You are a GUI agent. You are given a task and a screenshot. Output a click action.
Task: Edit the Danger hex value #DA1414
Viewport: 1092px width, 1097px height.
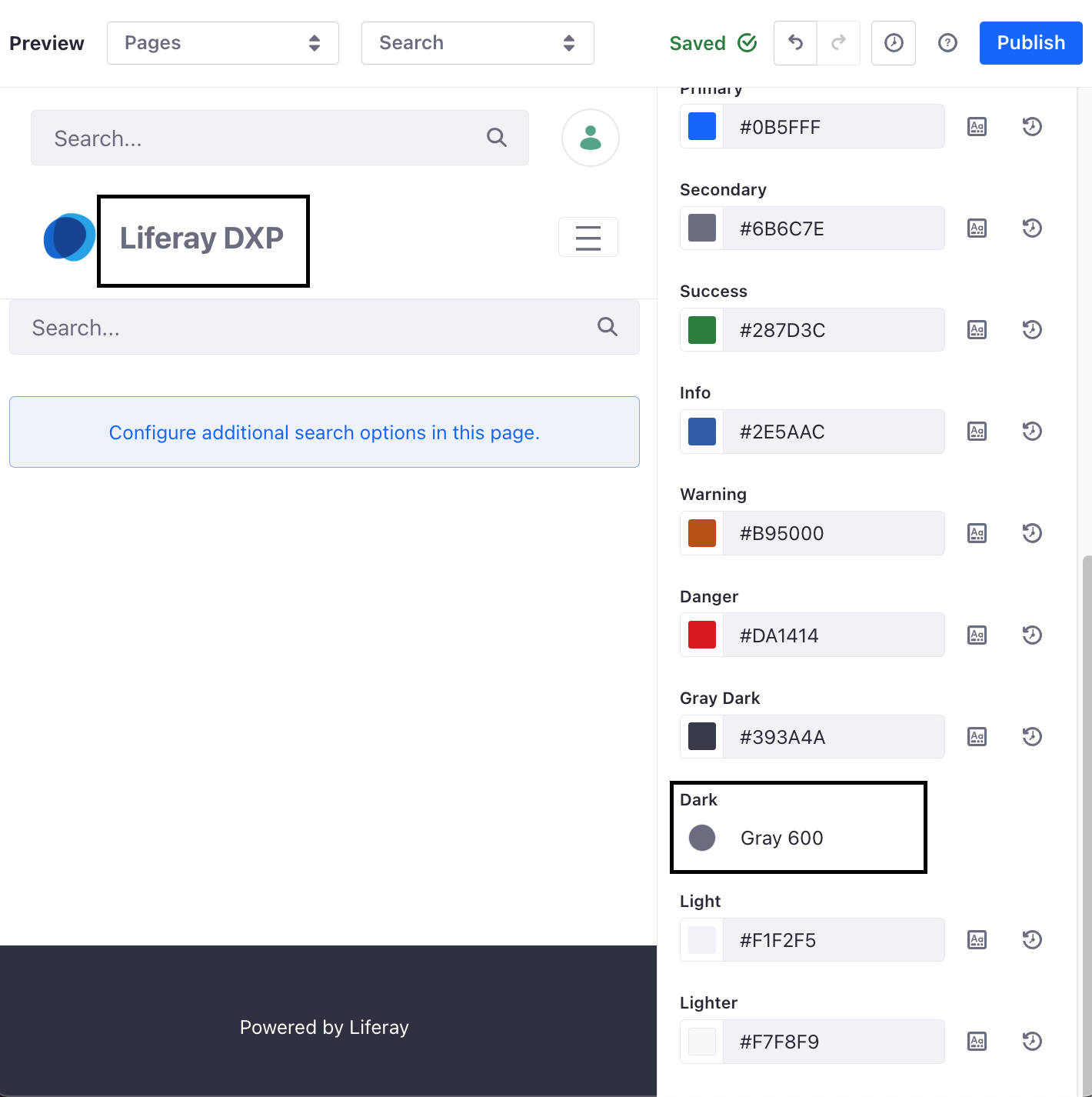click(834, 635)
